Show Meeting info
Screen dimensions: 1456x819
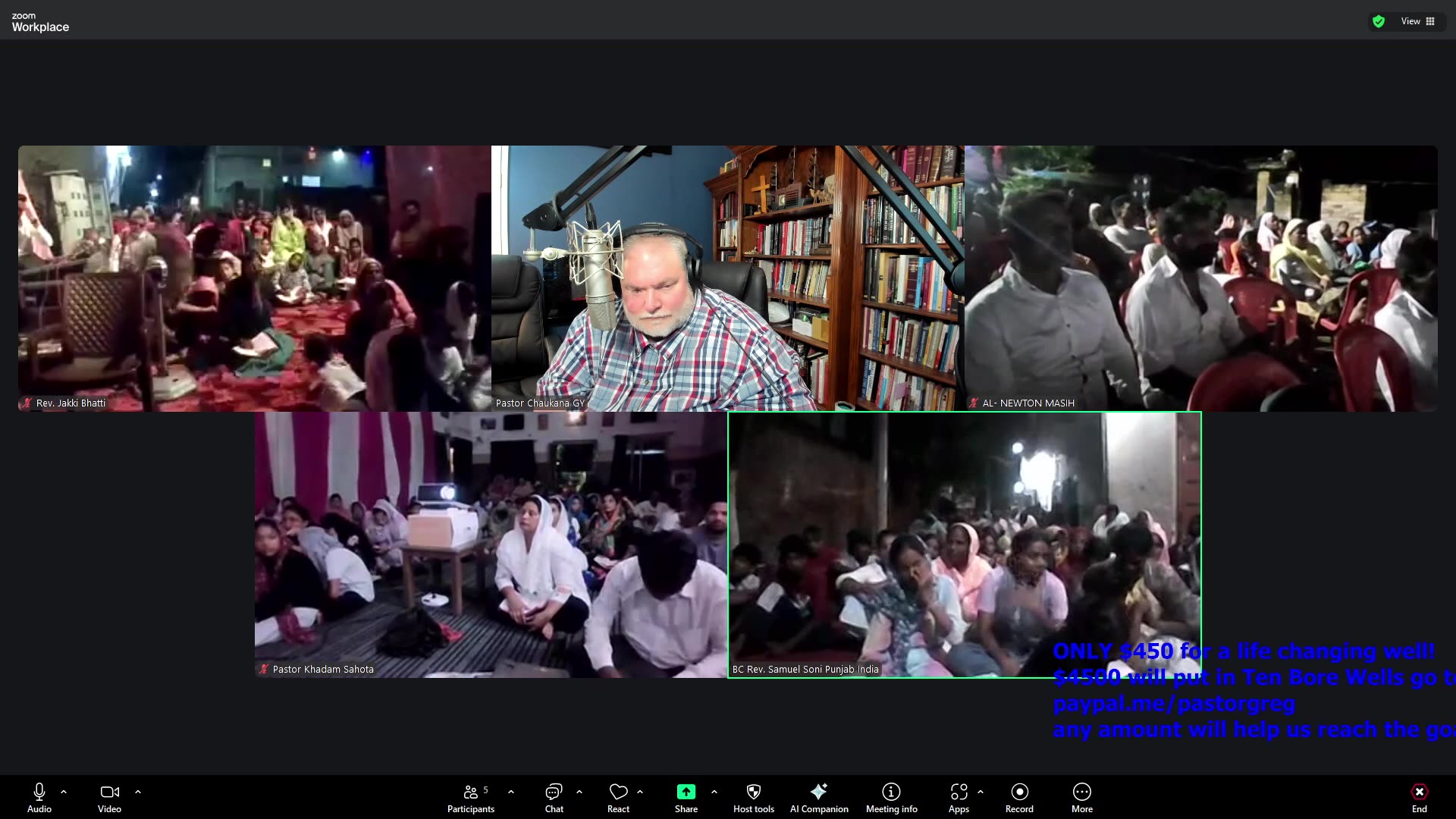pos(891,797)
